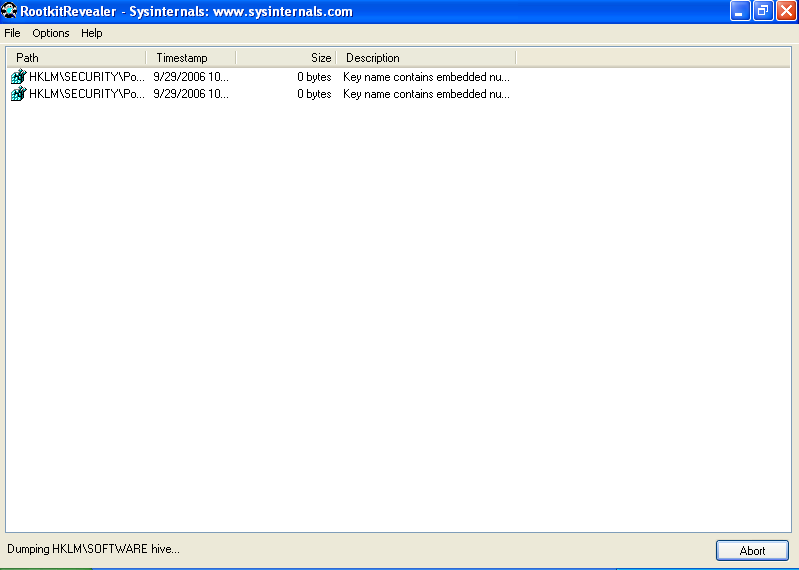Sort results by the Size column header

pyautogui.click(x=286, y=58)
